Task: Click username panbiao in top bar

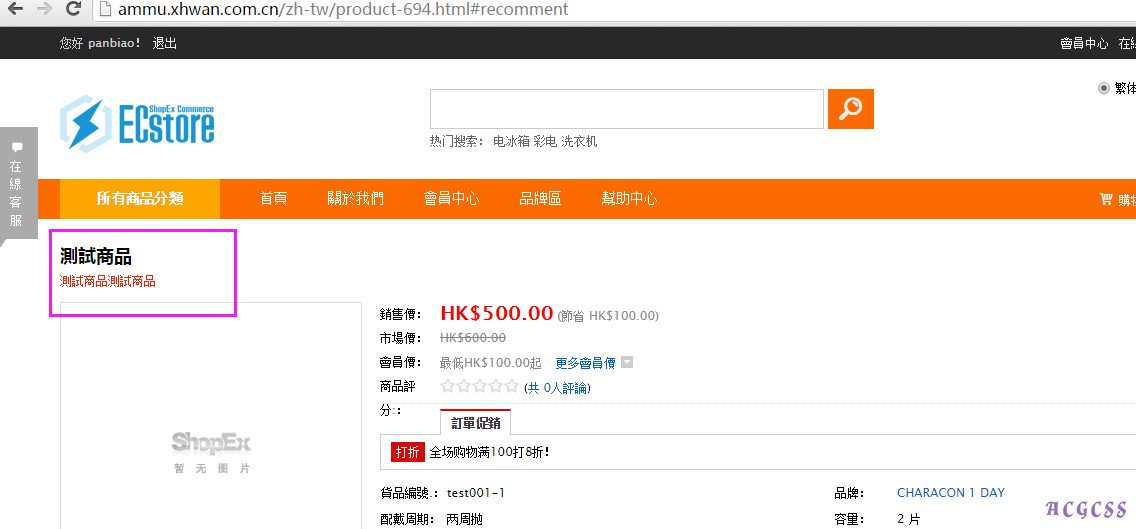Action: 114,43
